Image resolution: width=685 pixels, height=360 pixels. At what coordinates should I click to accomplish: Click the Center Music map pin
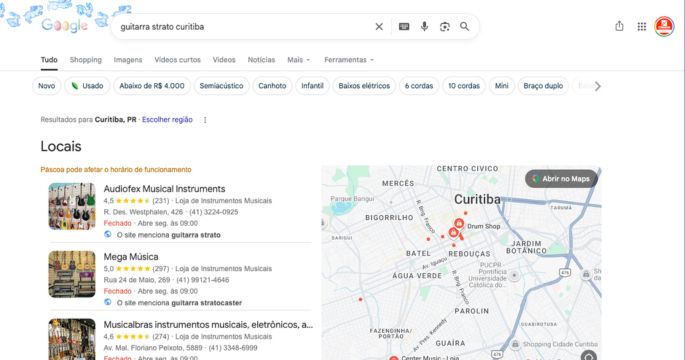[x=394, y=358]
